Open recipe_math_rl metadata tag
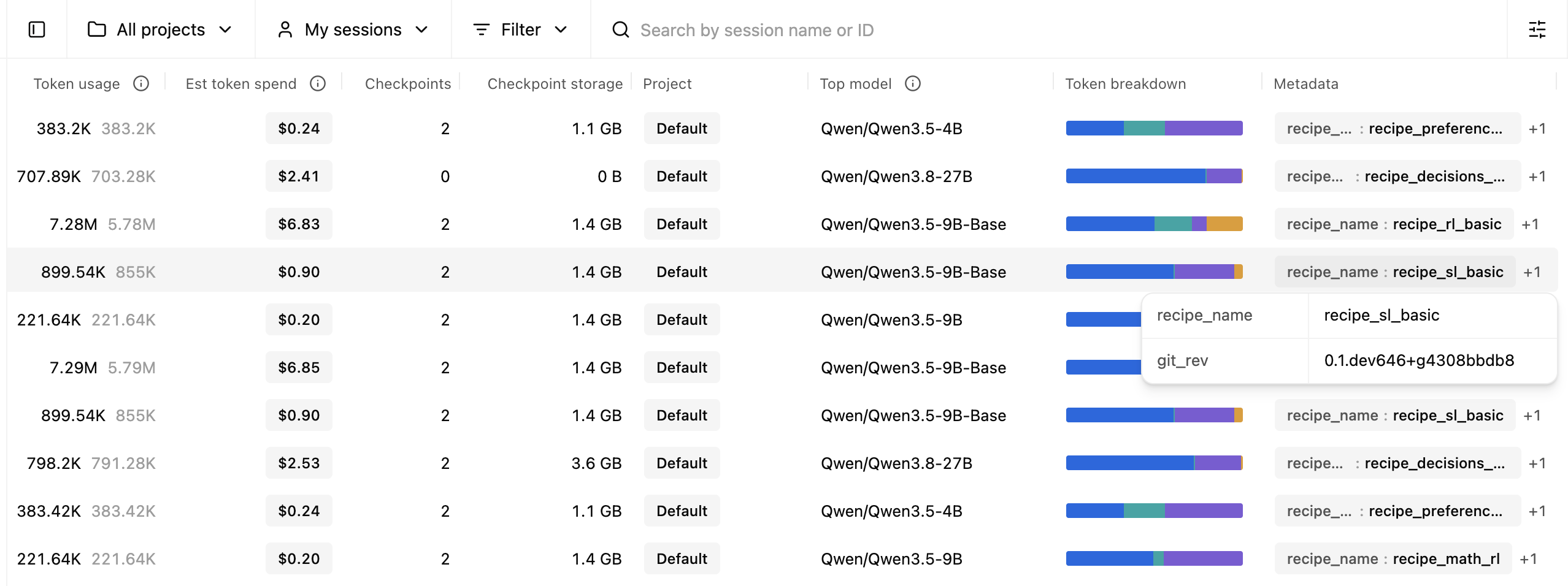The image size is (1568, 586). [x=1393, y=559]
